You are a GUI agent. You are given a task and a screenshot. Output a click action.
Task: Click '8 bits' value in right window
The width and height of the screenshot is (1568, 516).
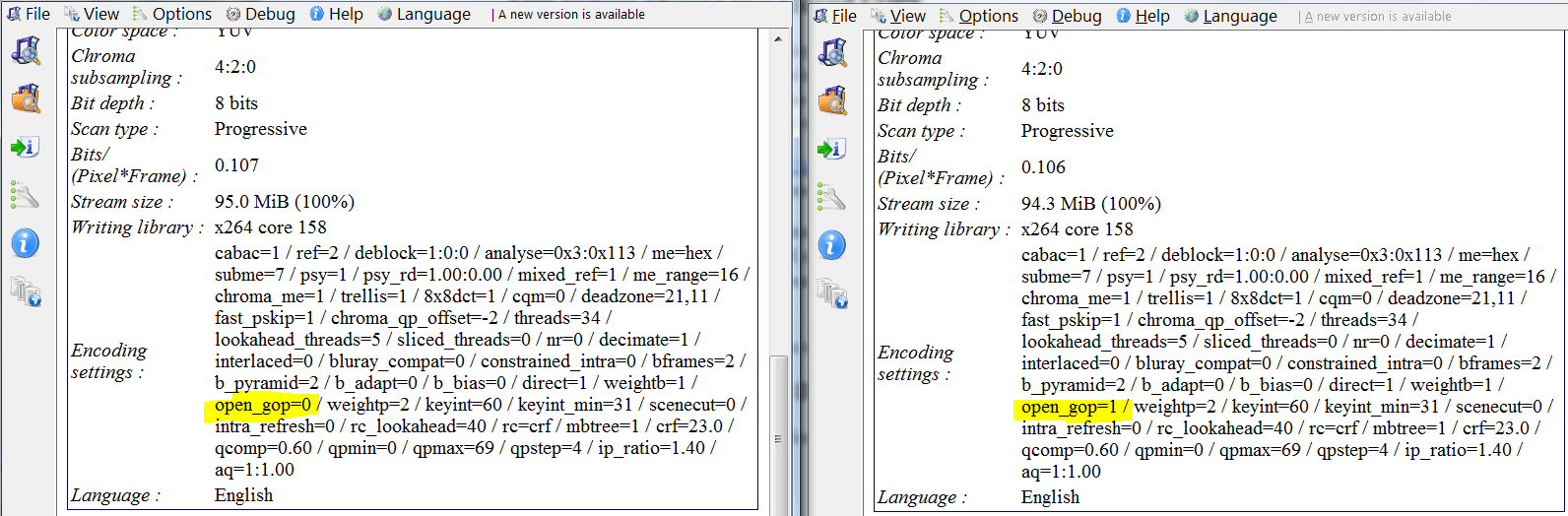point(1043,105)
